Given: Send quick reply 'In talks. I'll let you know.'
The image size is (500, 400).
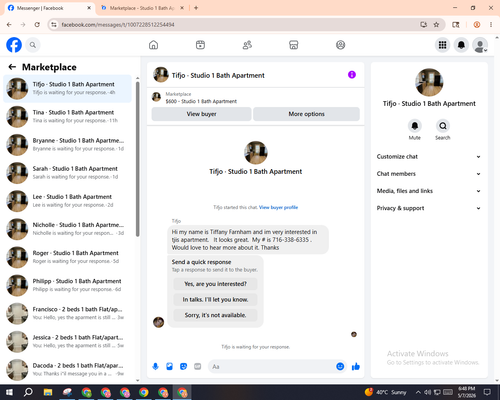Looking at the screenshot, I should coord(215,300).
